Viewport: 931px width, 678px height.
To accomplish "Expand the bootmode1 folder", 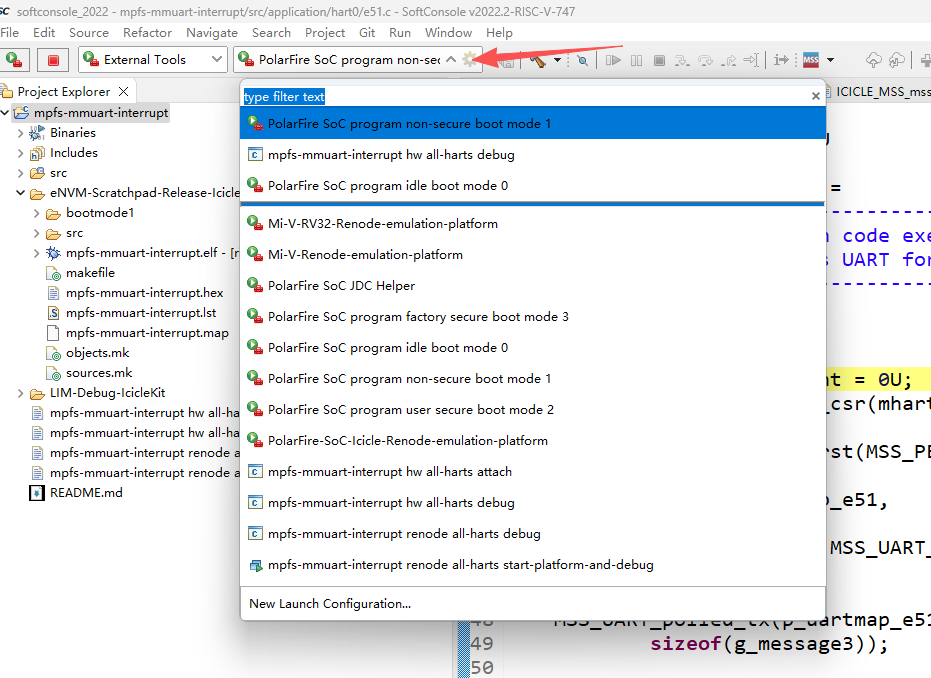I will click(37, 213).
